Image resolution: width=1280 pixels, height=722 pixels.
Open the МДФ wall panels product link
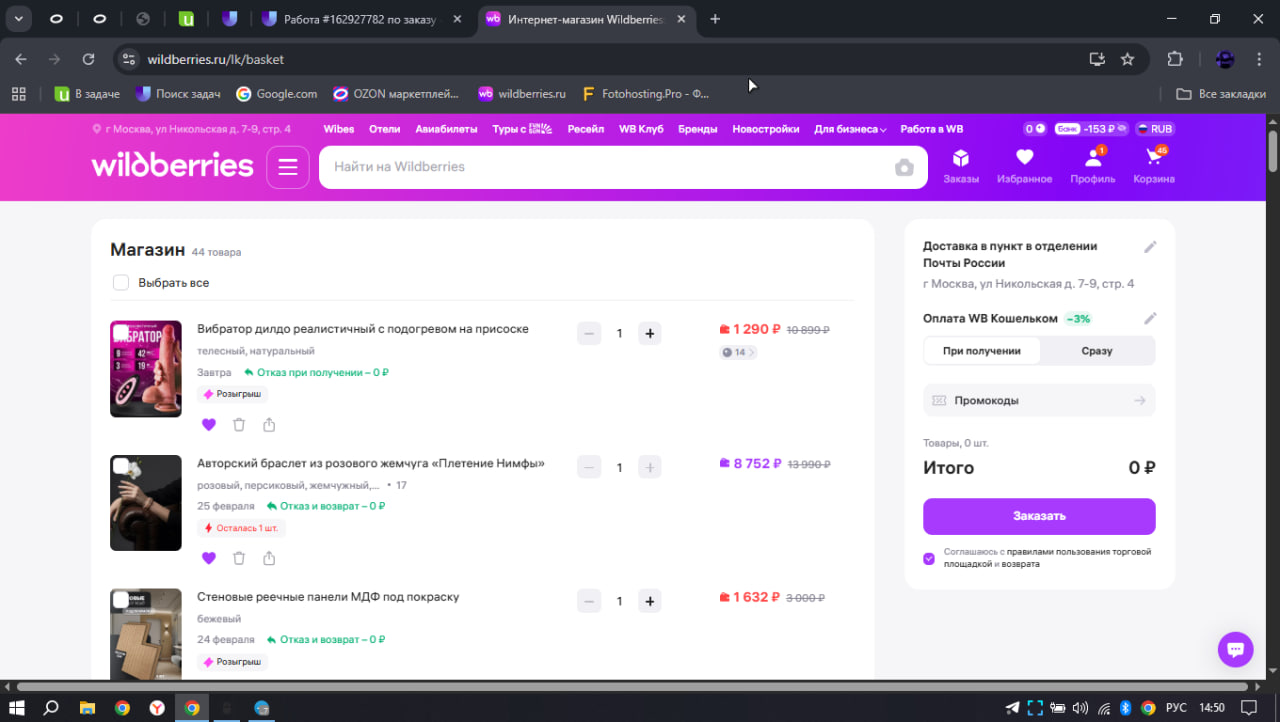point(328,597)
